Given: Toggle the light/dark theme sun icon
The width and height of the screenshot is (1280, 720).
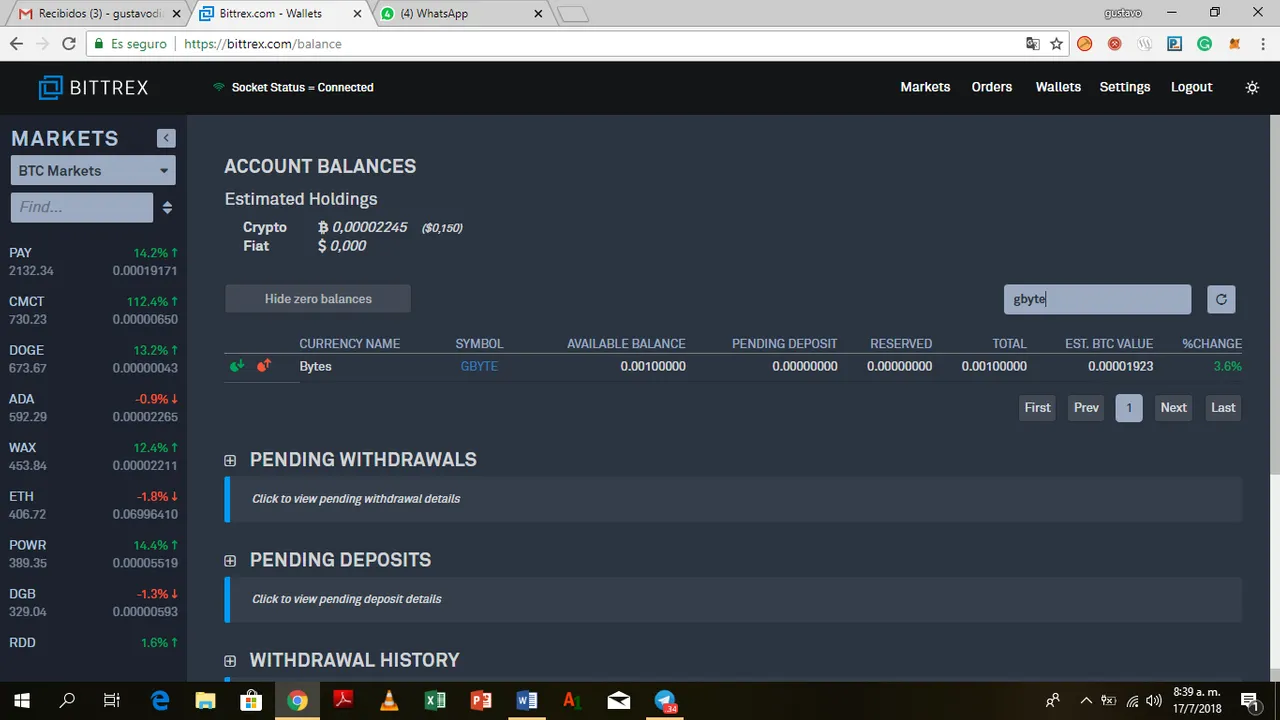Looking at the screenshot, I should click(1252, 88).
